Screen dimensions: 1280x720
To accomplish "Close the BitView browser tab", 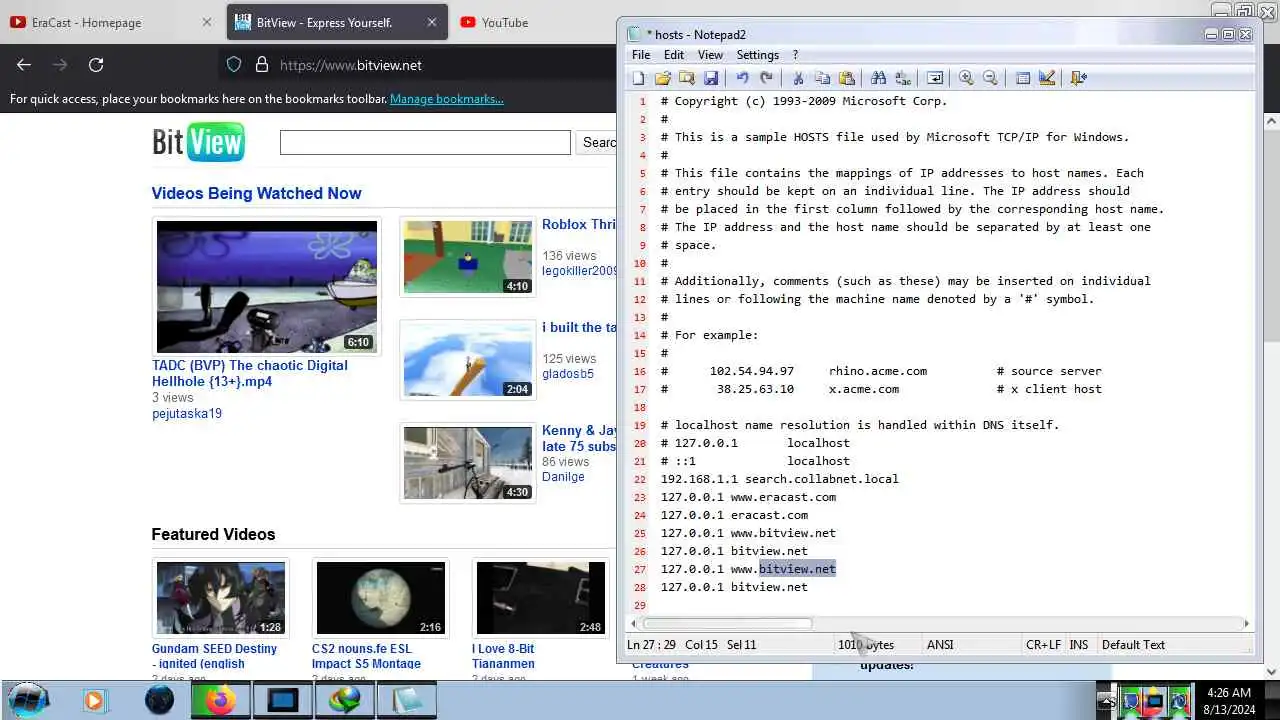I will tap(432, 22).
